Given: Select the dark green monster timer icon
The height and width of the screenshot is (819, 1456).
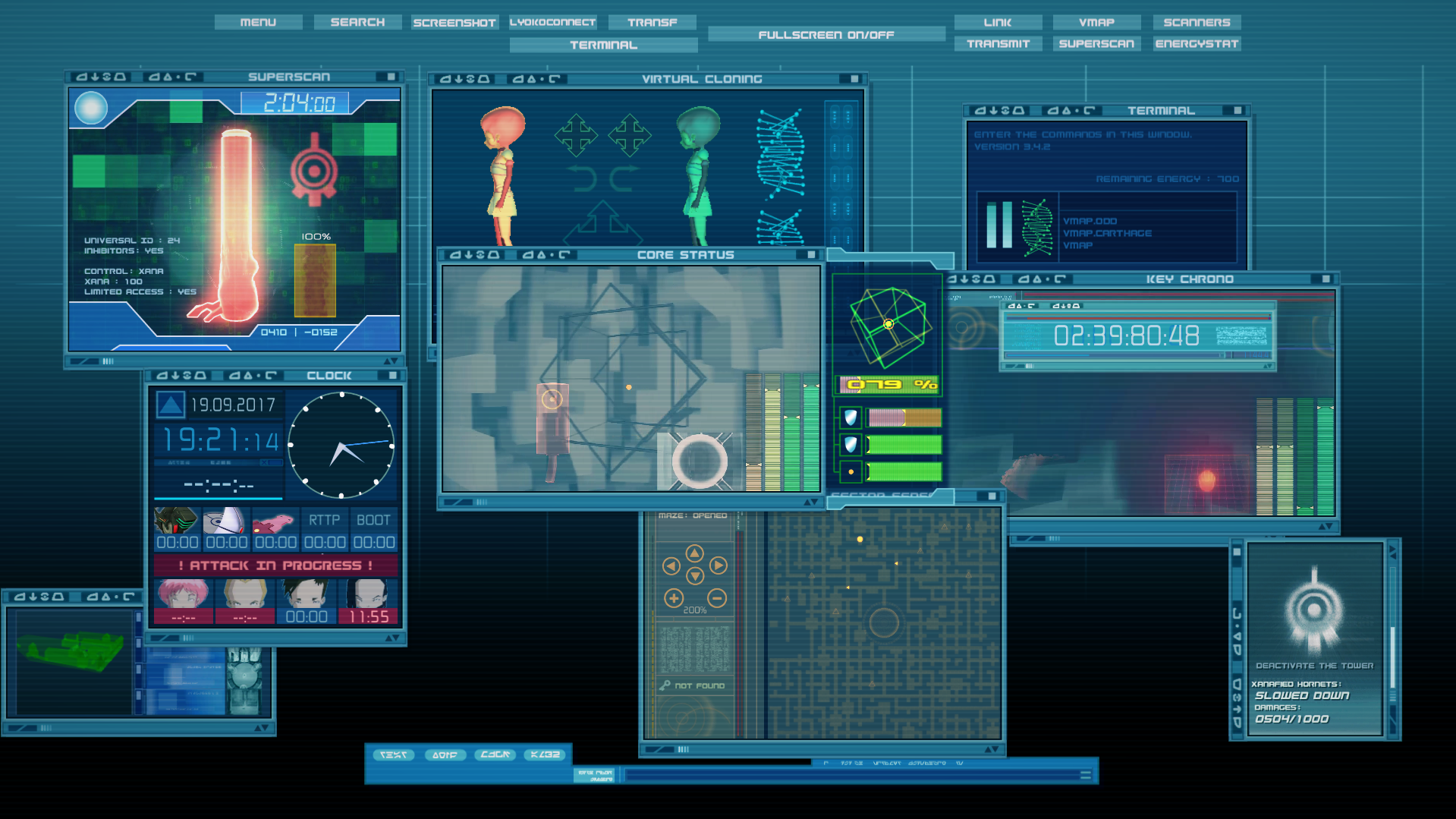Looking at the screenshot, I should [177, 521].
